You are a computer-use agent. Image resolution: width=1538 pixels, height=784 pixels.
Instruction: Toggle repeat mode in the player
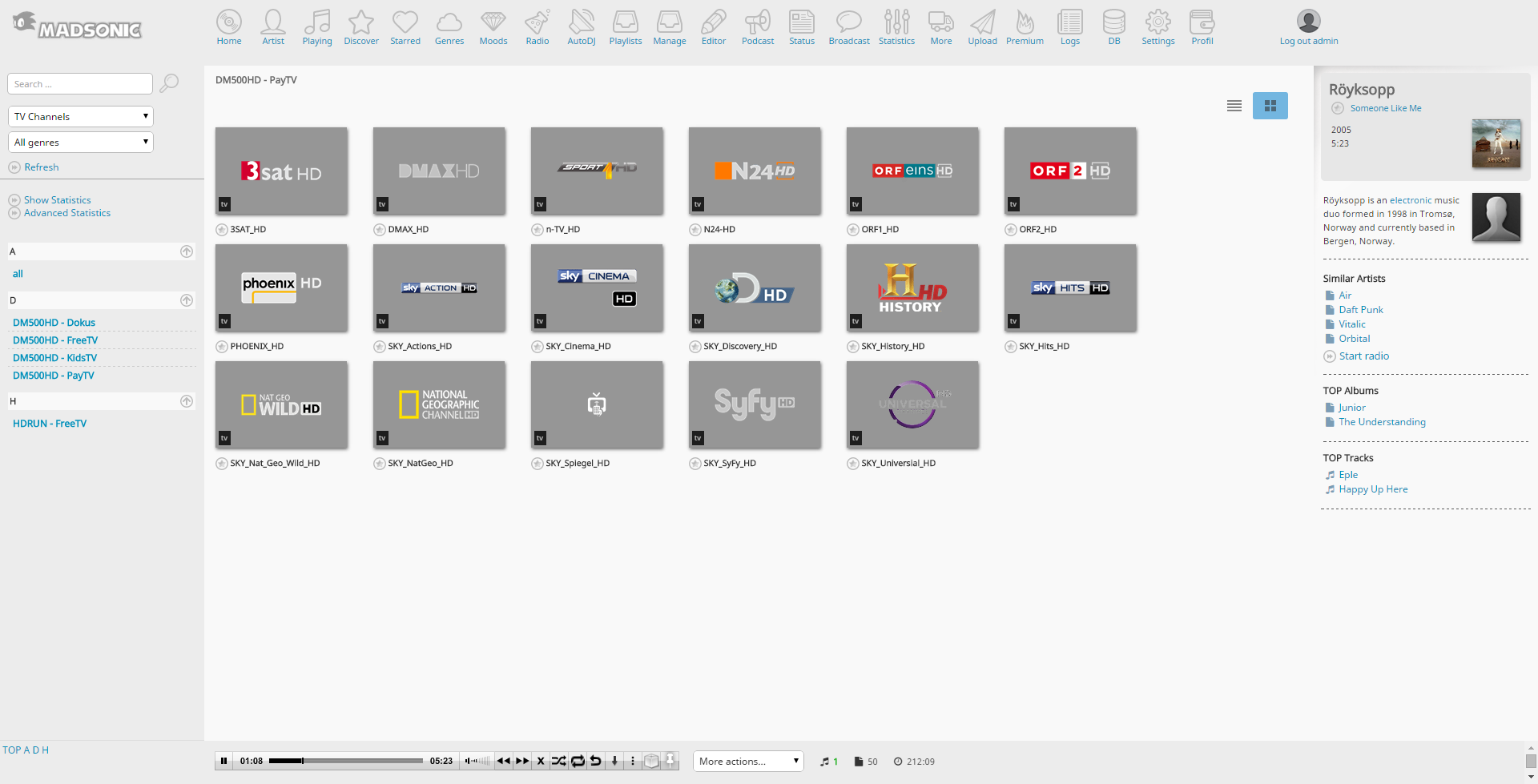(x=578, y=762)
